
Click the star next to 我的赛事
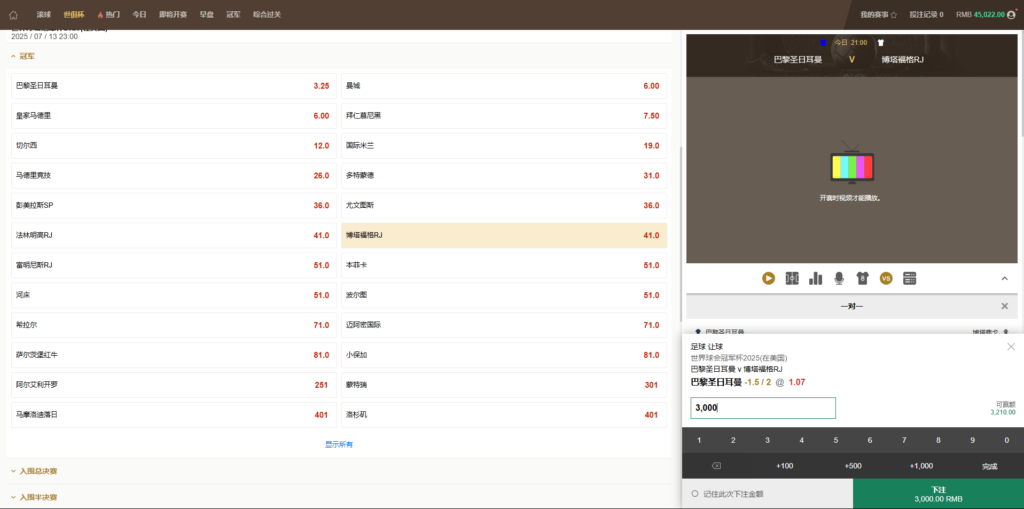[894, 15]
